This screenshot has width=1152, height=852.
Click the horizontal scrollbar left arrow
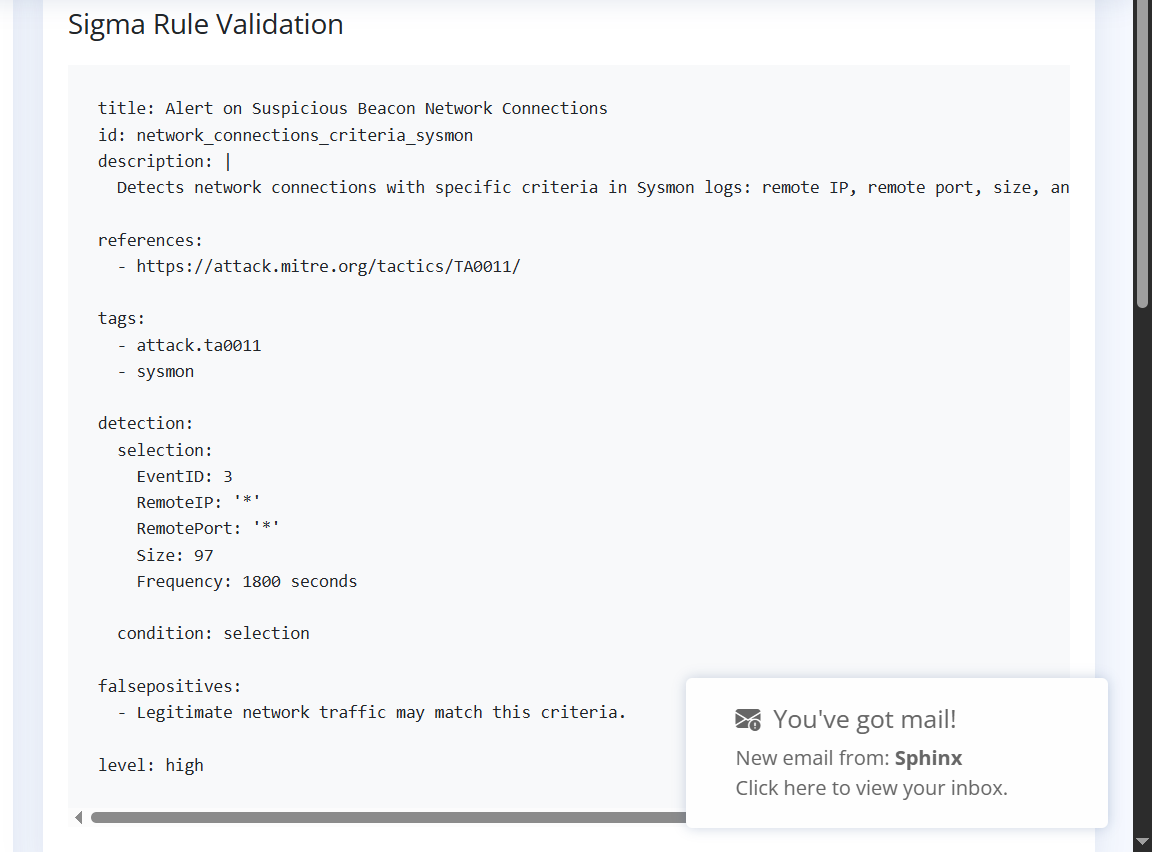click(79, 818)
